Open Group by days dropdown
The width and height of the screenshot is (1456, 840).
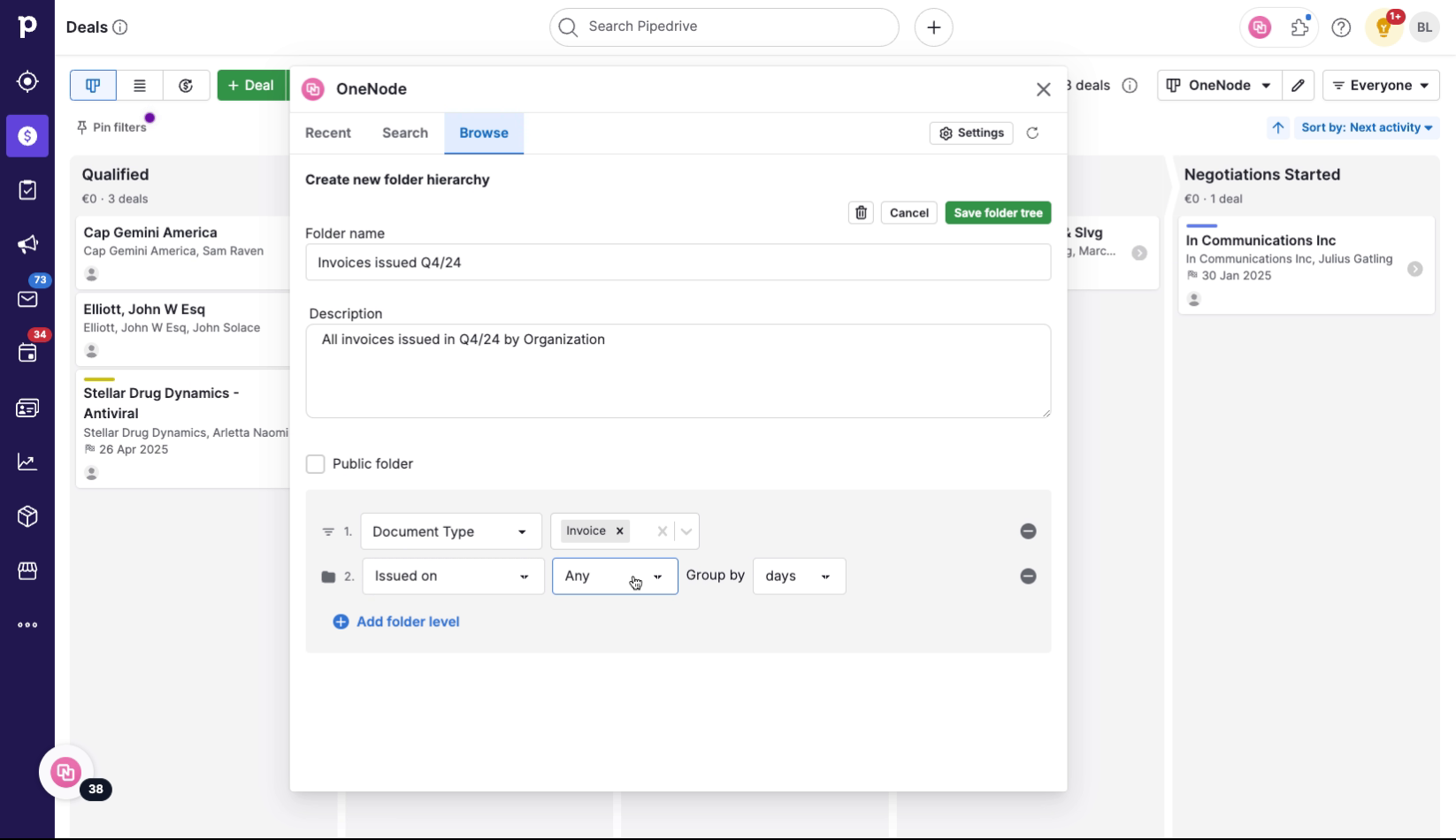coord(799,577)
